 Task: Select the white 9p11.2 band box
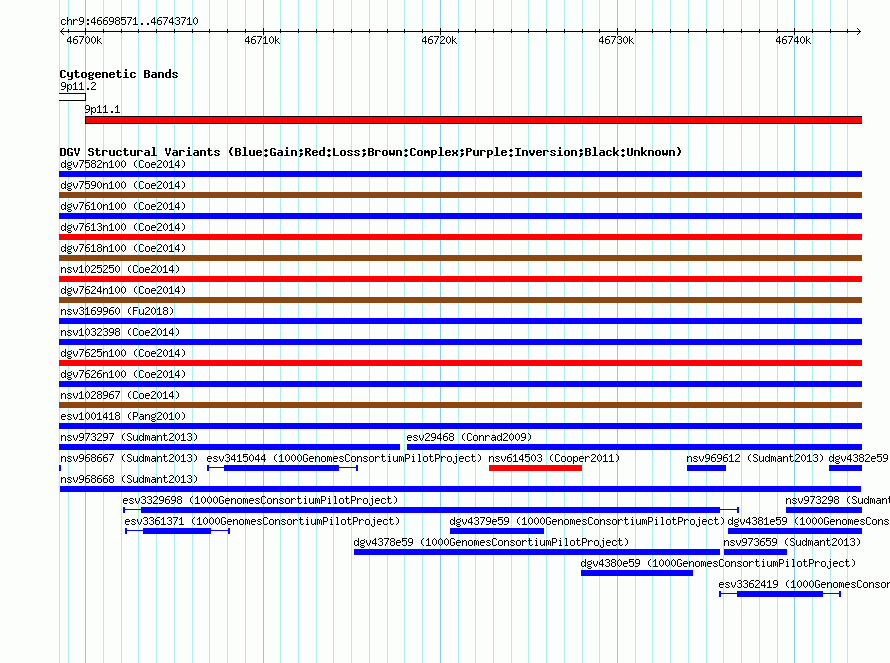tap(72, 97)
